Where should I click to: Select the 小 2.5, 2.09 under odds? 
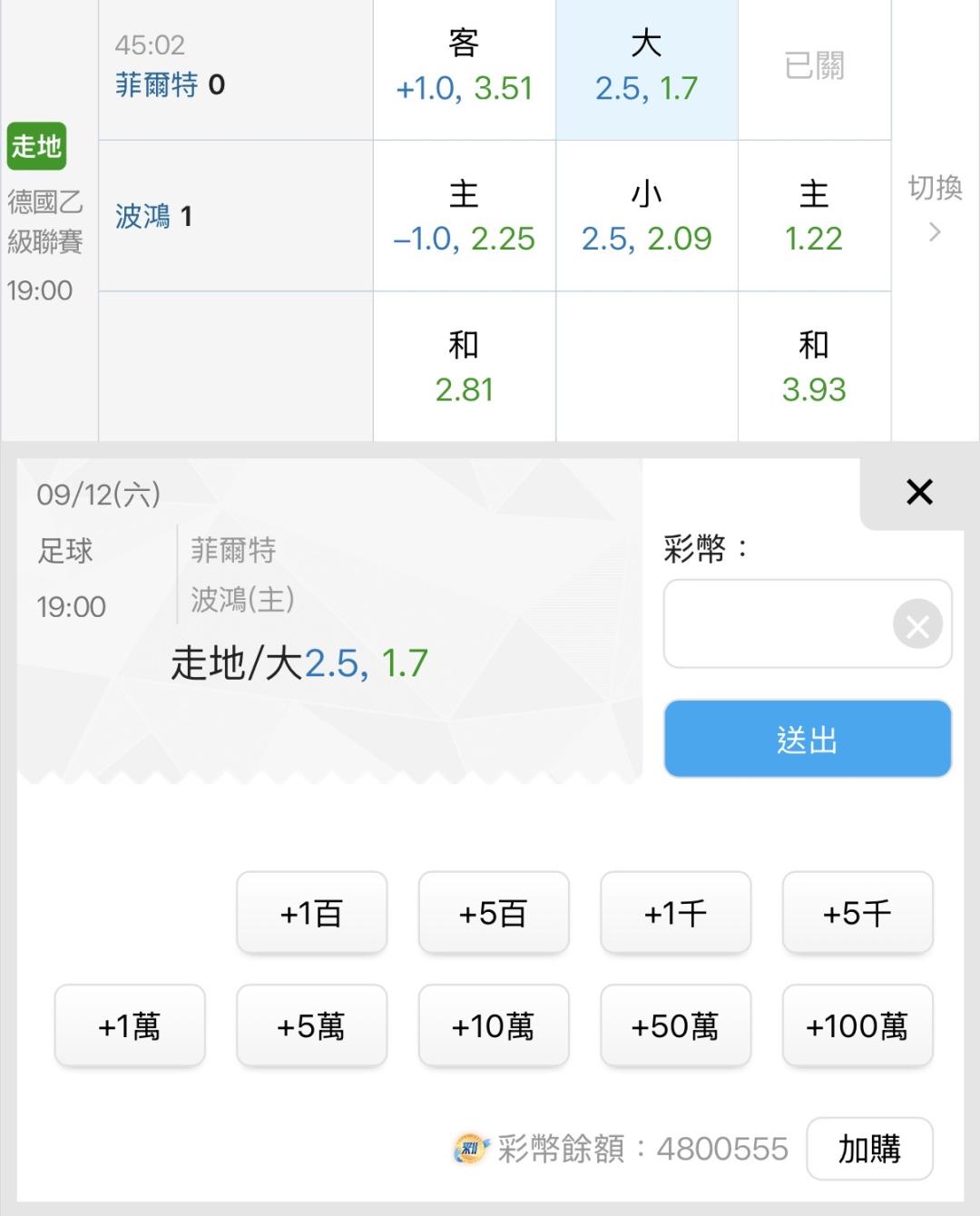(x=646, y=216)
